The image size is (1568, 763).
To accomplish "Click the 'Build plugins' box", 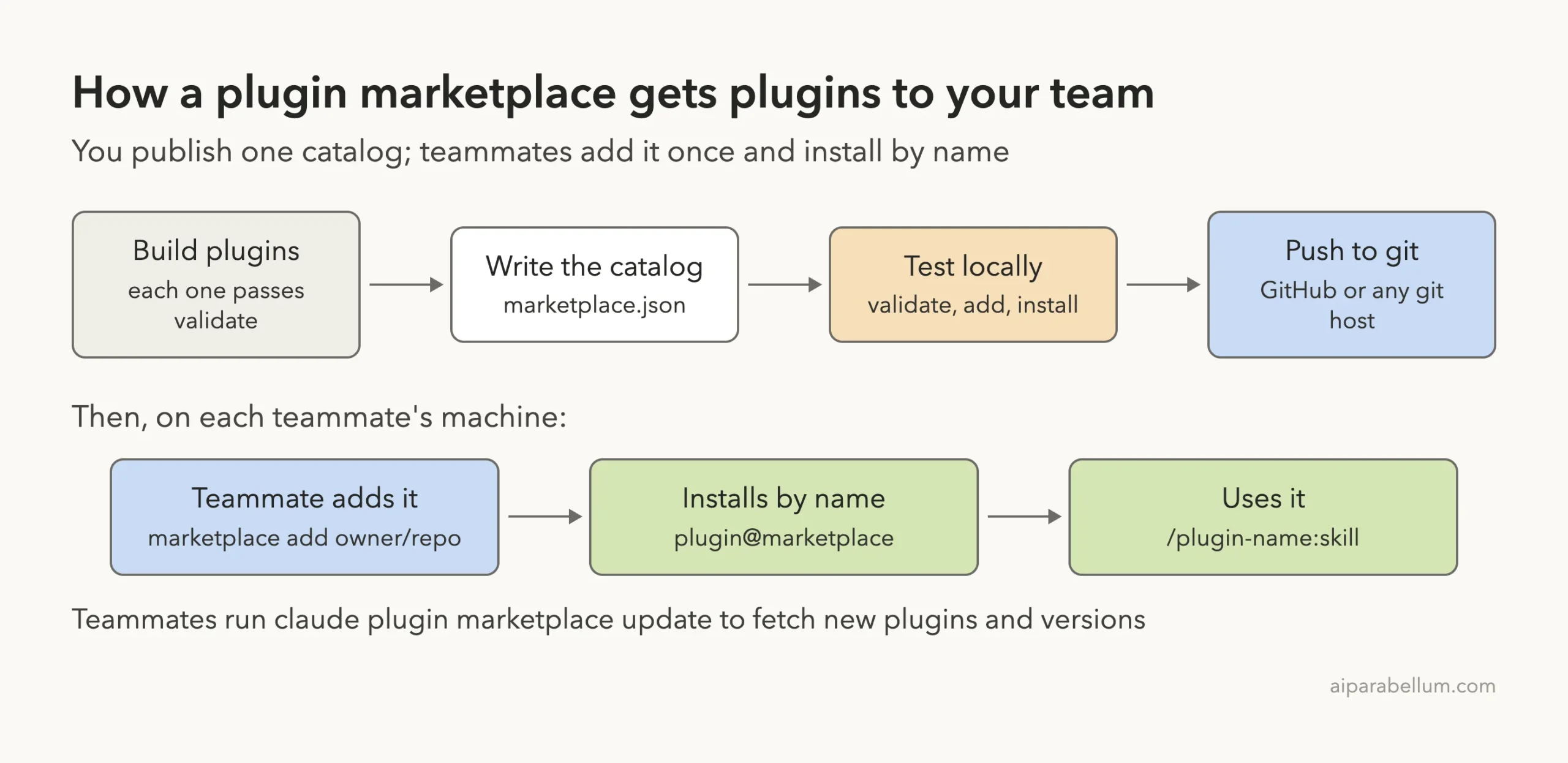I will 216,284.
